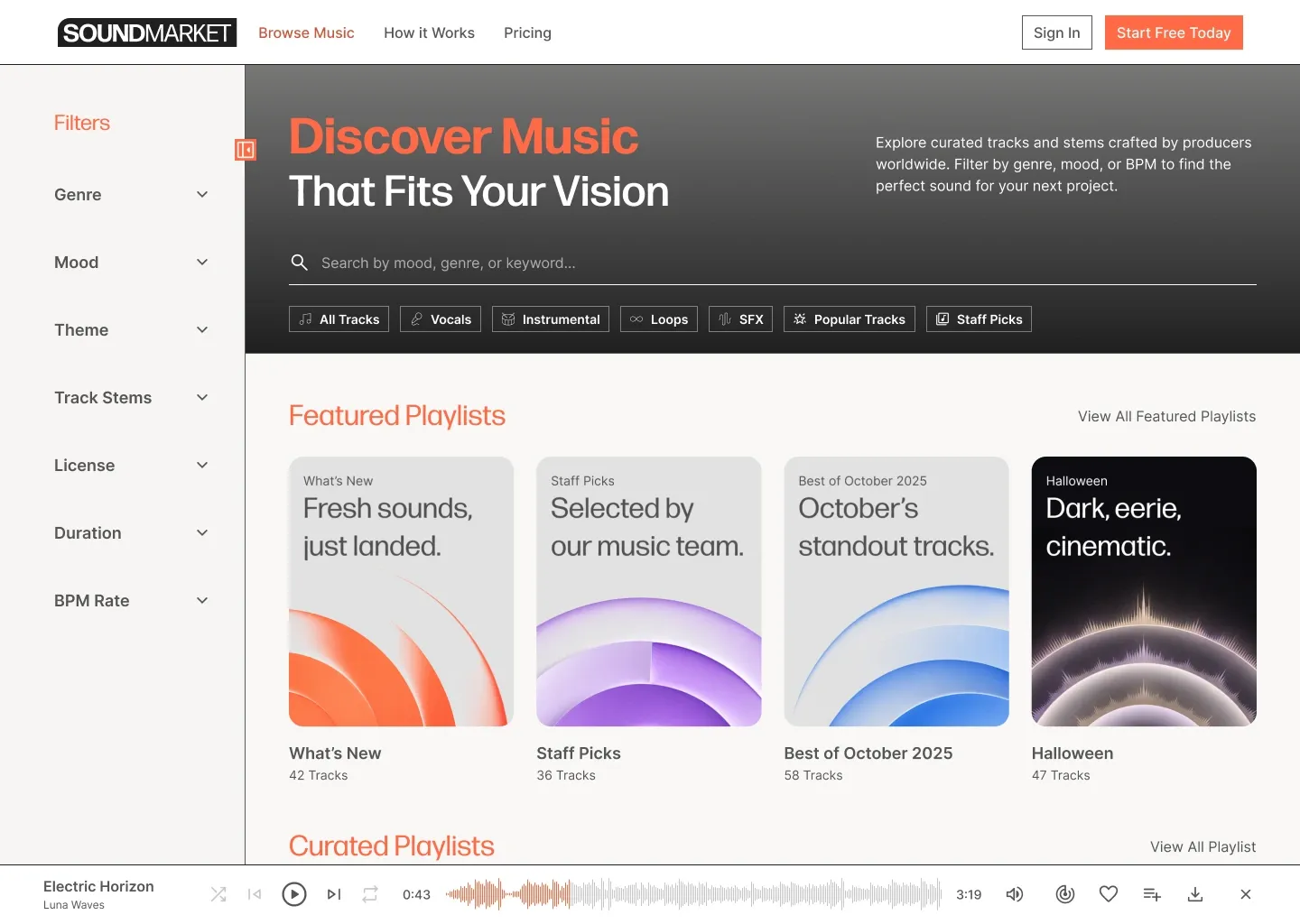Expand the BPM Rate filter
The width and height of the screenshot is (1300, 924).
coord(132,601)
